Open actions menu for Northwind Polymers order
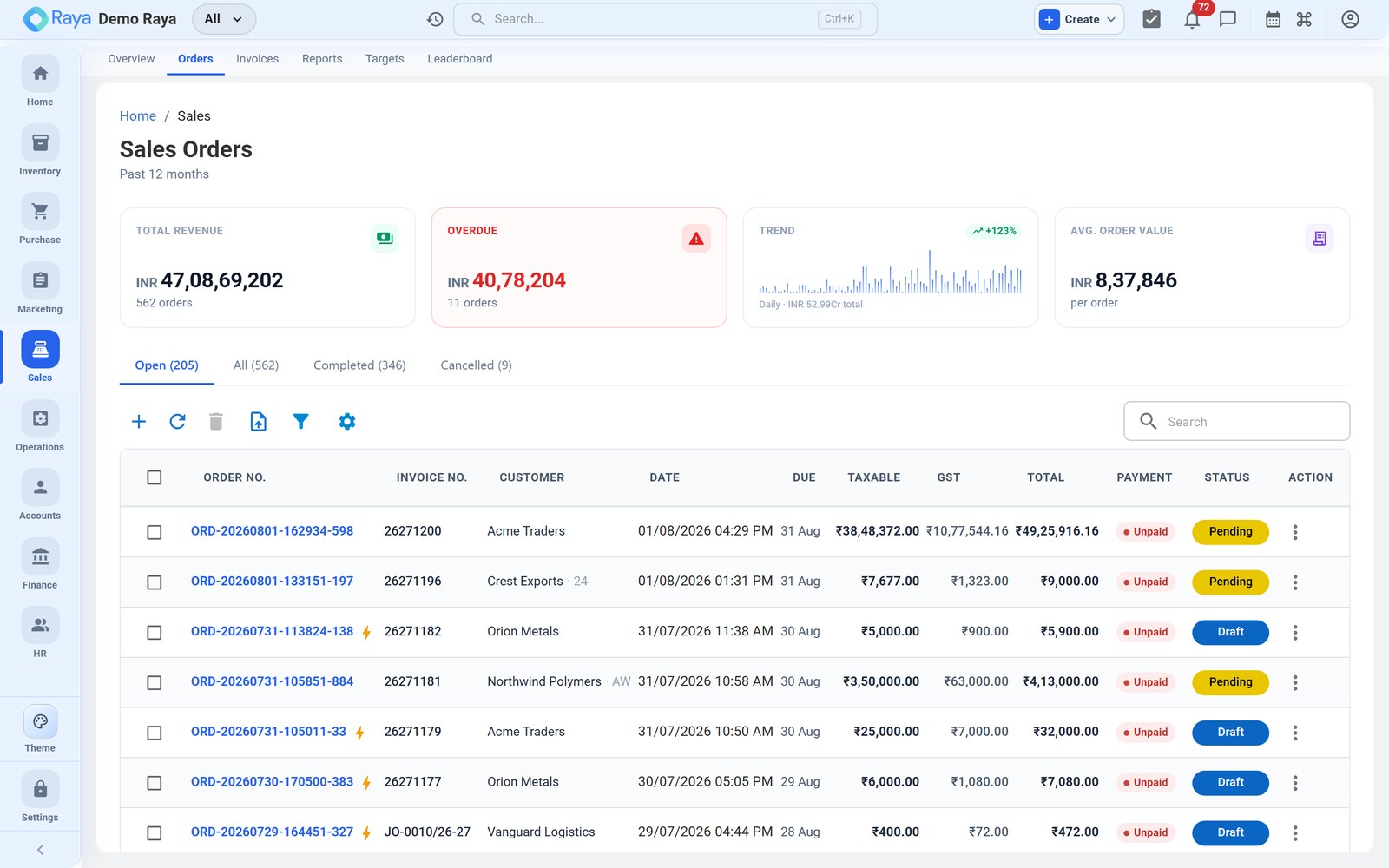Viewport: 1389px width, 868px height. point(1294,683)
